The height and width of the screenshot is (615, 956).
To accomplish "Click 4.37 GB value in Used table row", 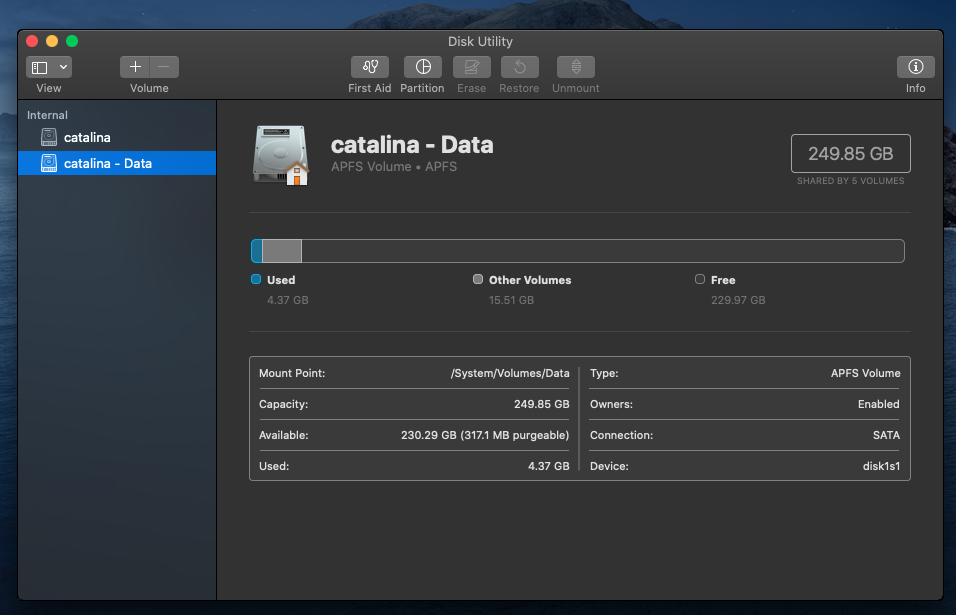I will point(549,466).
